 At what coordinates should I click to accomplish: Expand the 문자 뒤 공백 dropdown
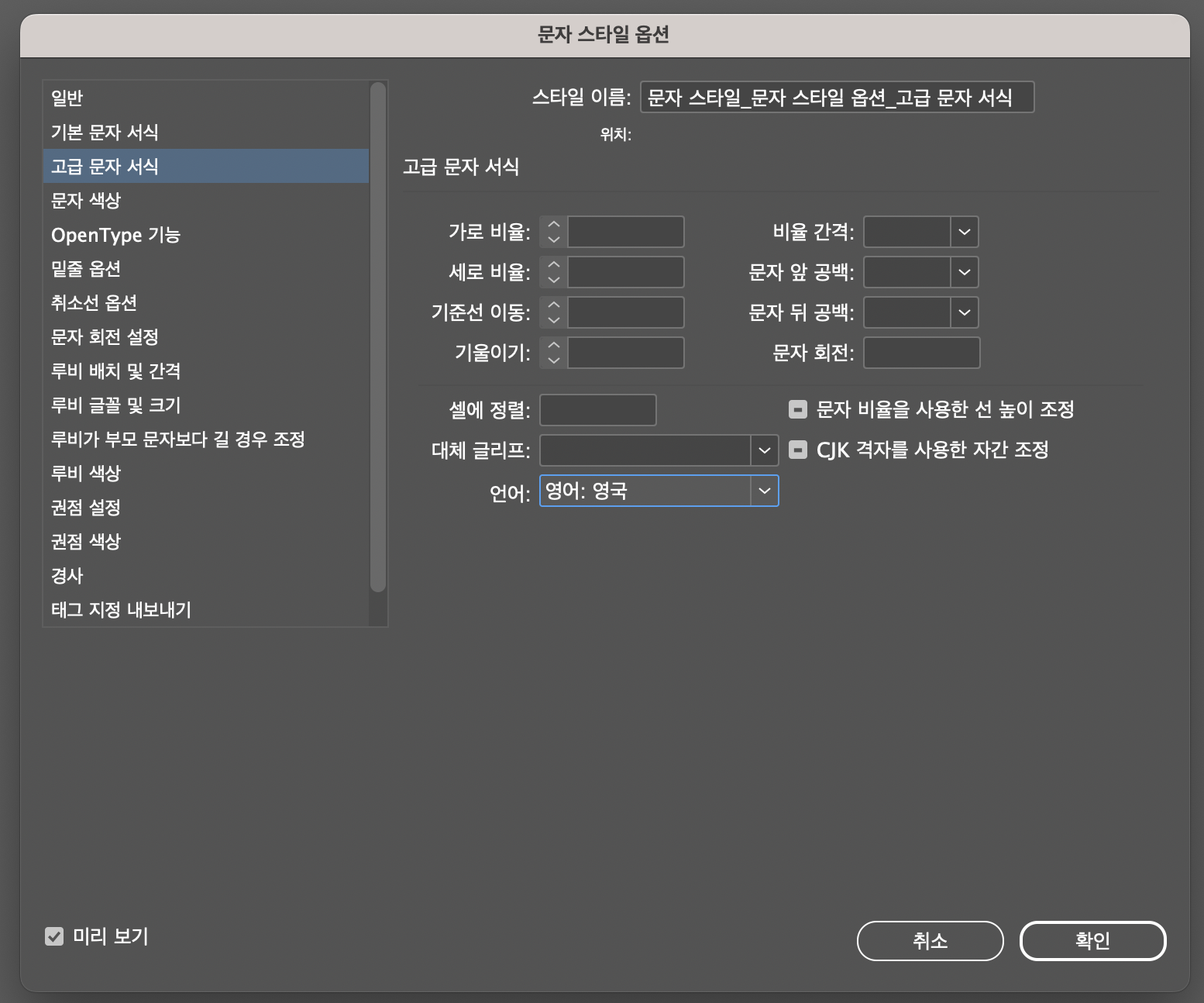pos(964,312)
